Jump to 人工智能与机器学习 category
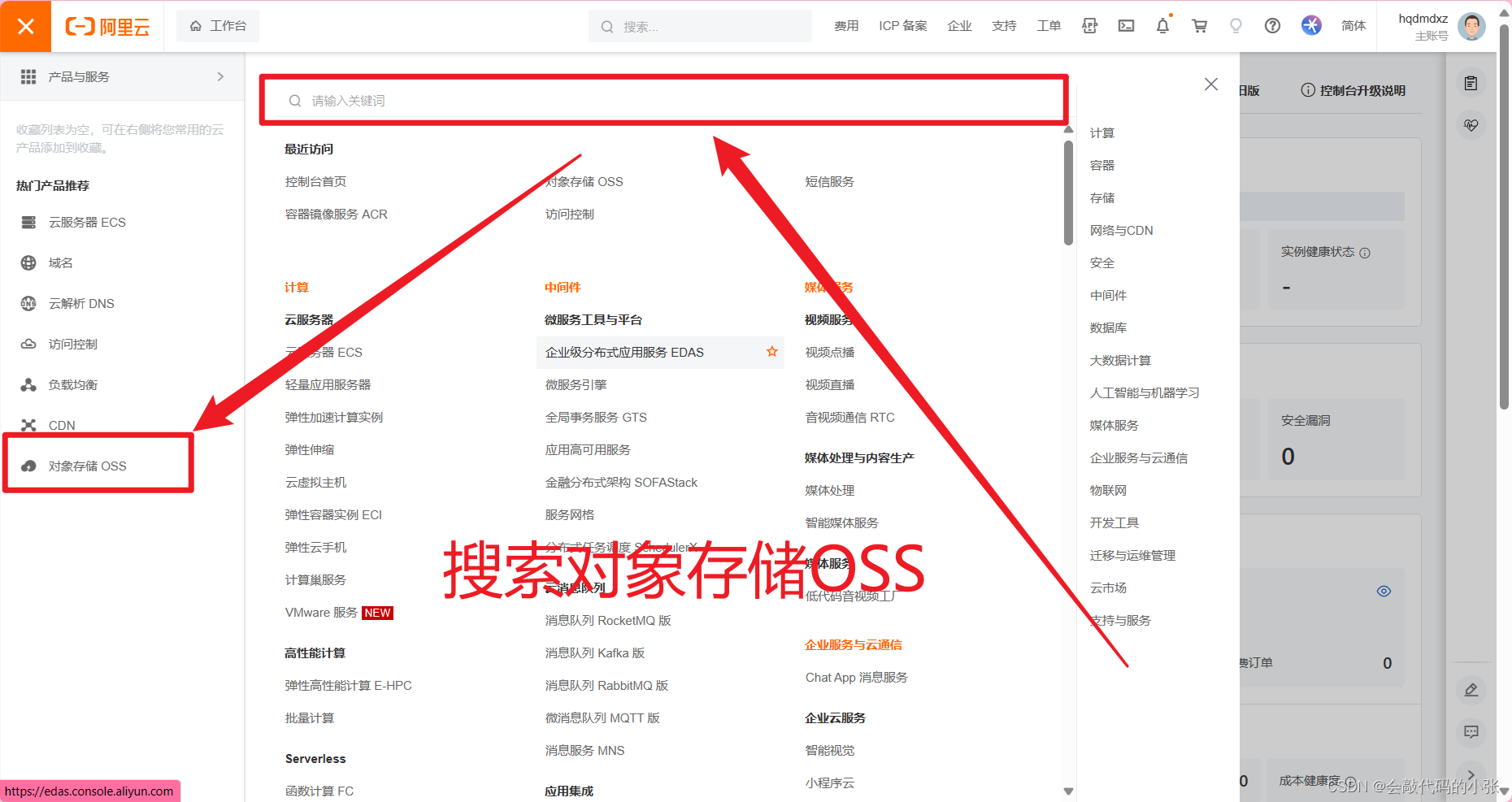 pyautogui.click(x=1145, y=393)
